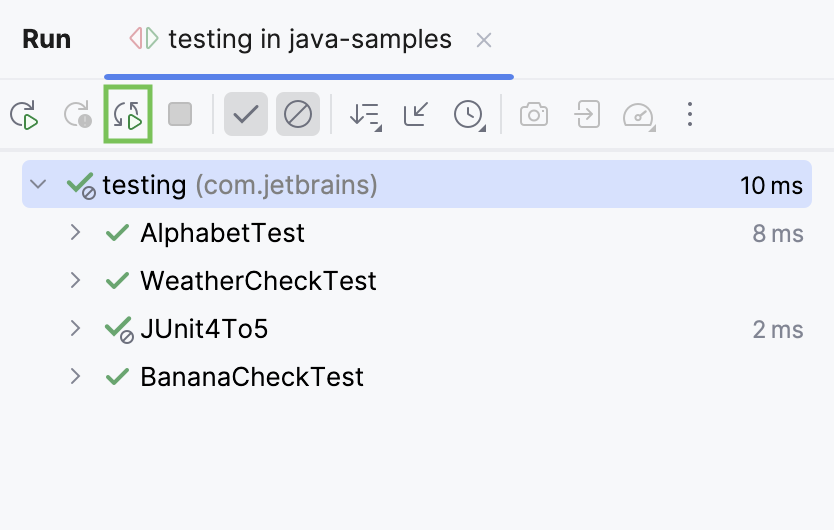
Task: Select the WeatherCheckTest item
Action: tap(258, 281)
